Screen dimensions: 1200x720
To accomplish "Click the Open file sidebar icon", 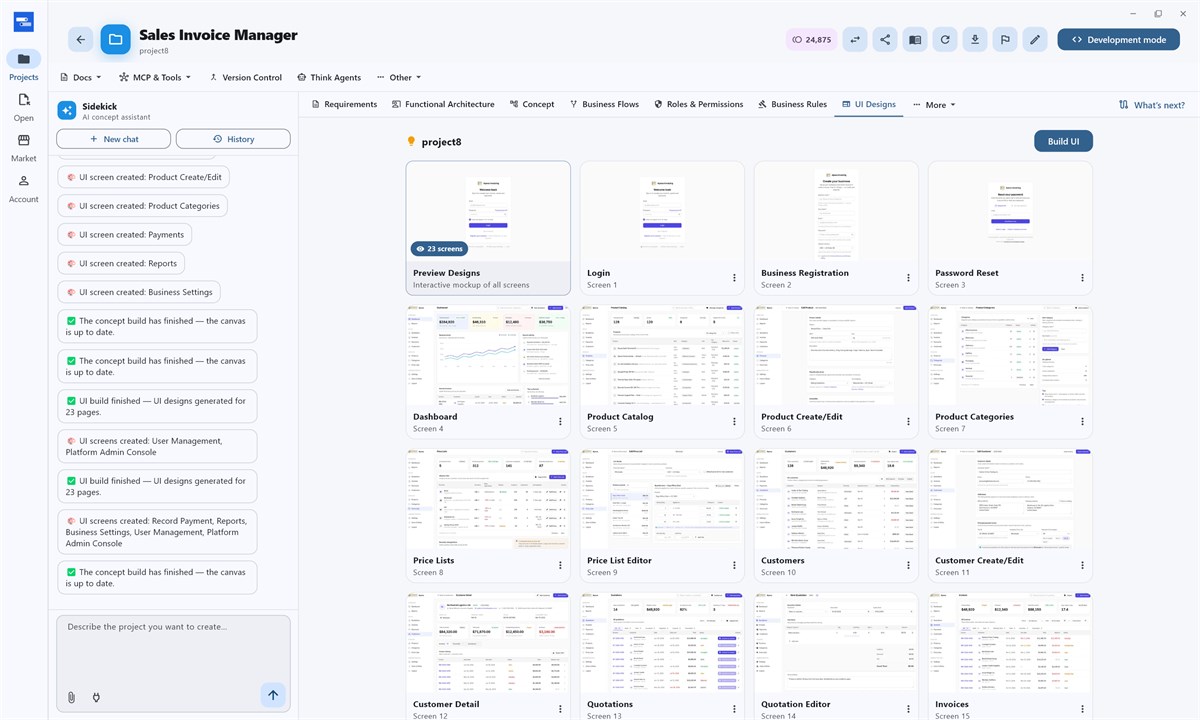I will tap(24, 107).
